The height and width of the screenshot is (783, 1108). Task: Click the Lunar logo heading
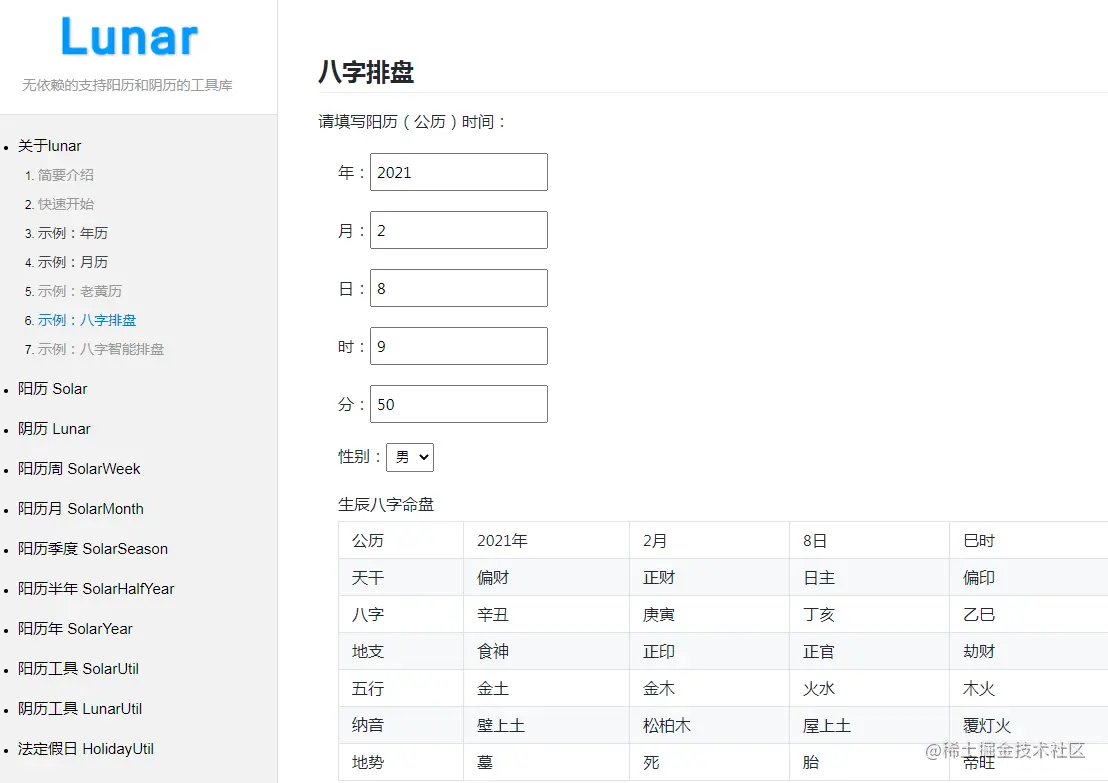click(129, 37)
